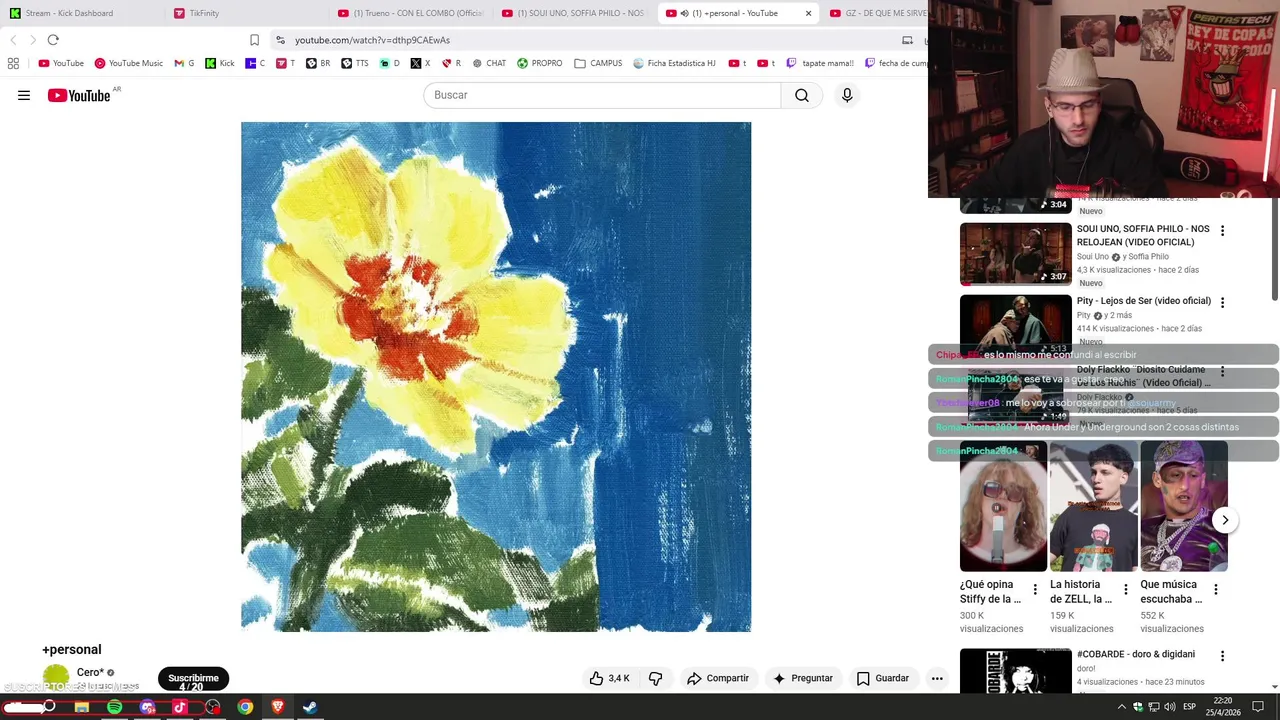The width and height of the screenshot is (1280, 720).
Task: Open options for #COBARDE video
Action: [1222, 656]
